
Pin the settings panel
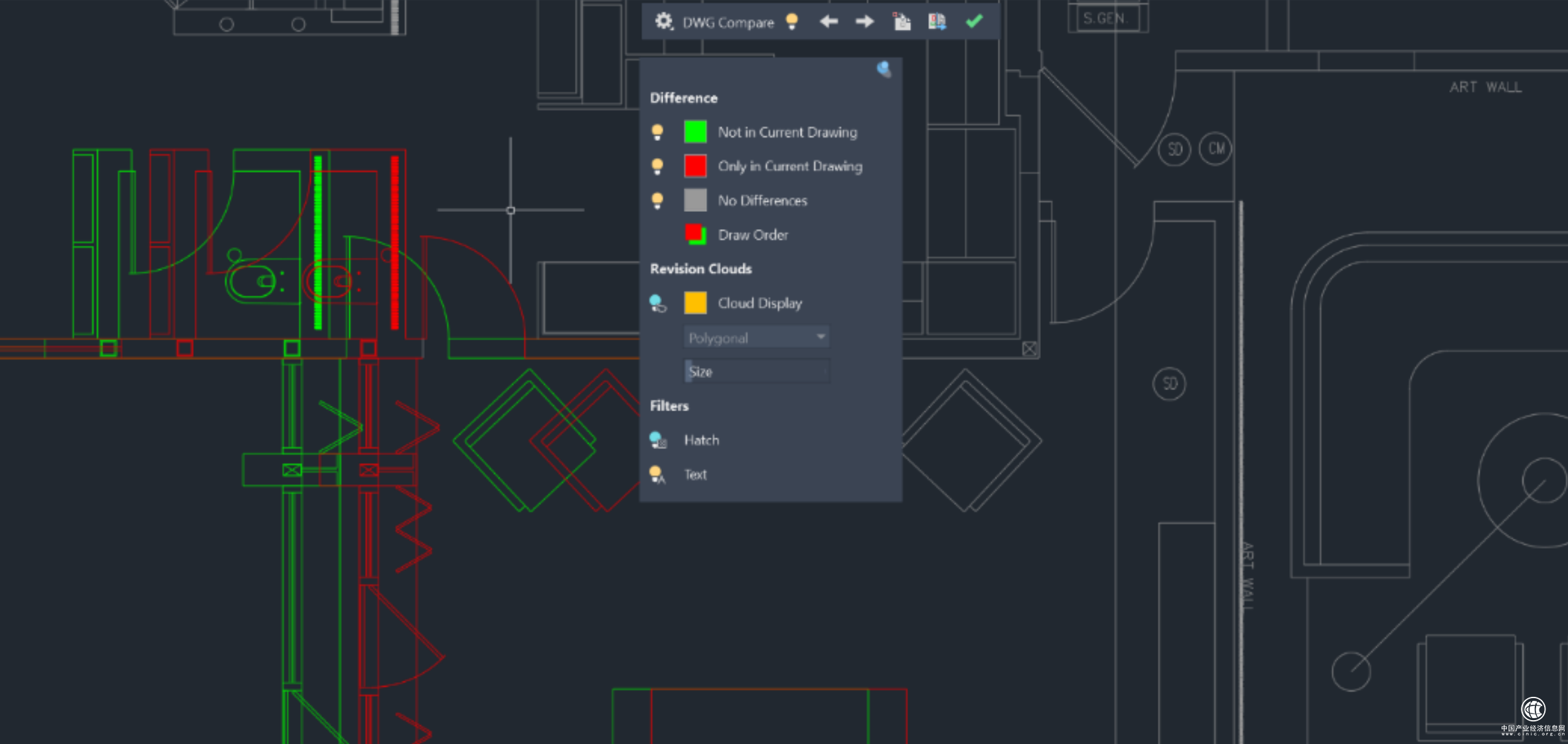click(884, 69)
